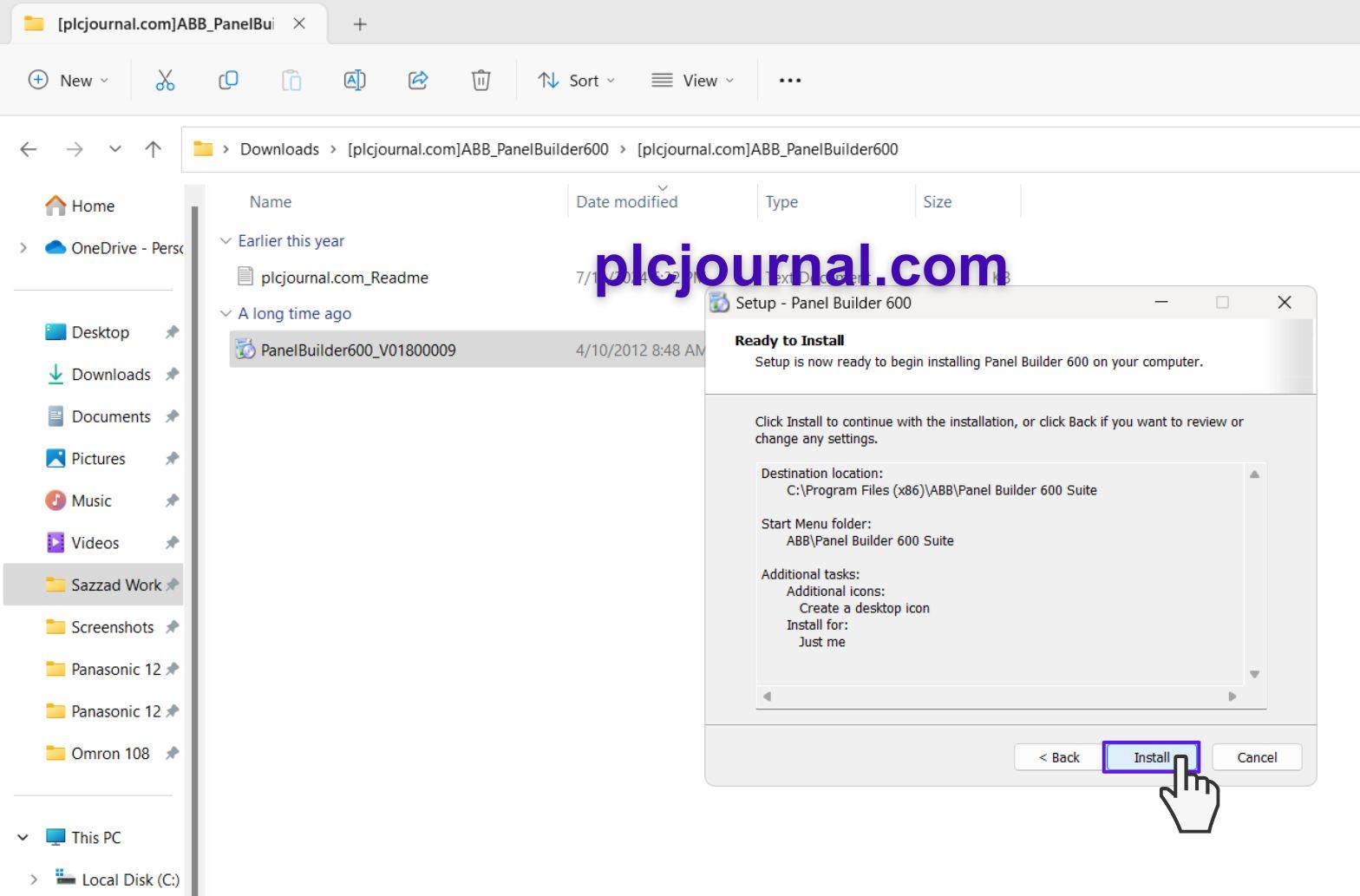Click scroll right arrow in setup summary
1360x896 pixels.
point(1232,697)
